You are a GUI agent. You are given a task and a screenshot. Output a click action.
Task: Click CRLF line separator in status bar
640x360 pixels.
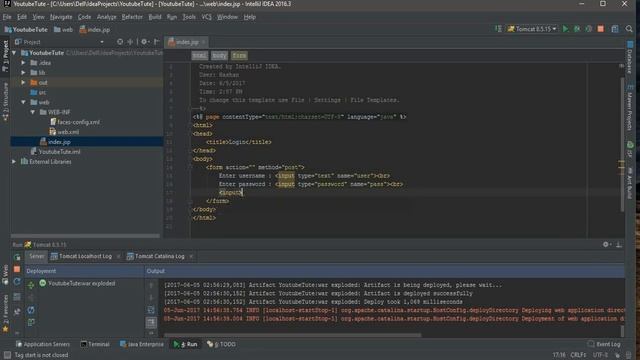578,355
